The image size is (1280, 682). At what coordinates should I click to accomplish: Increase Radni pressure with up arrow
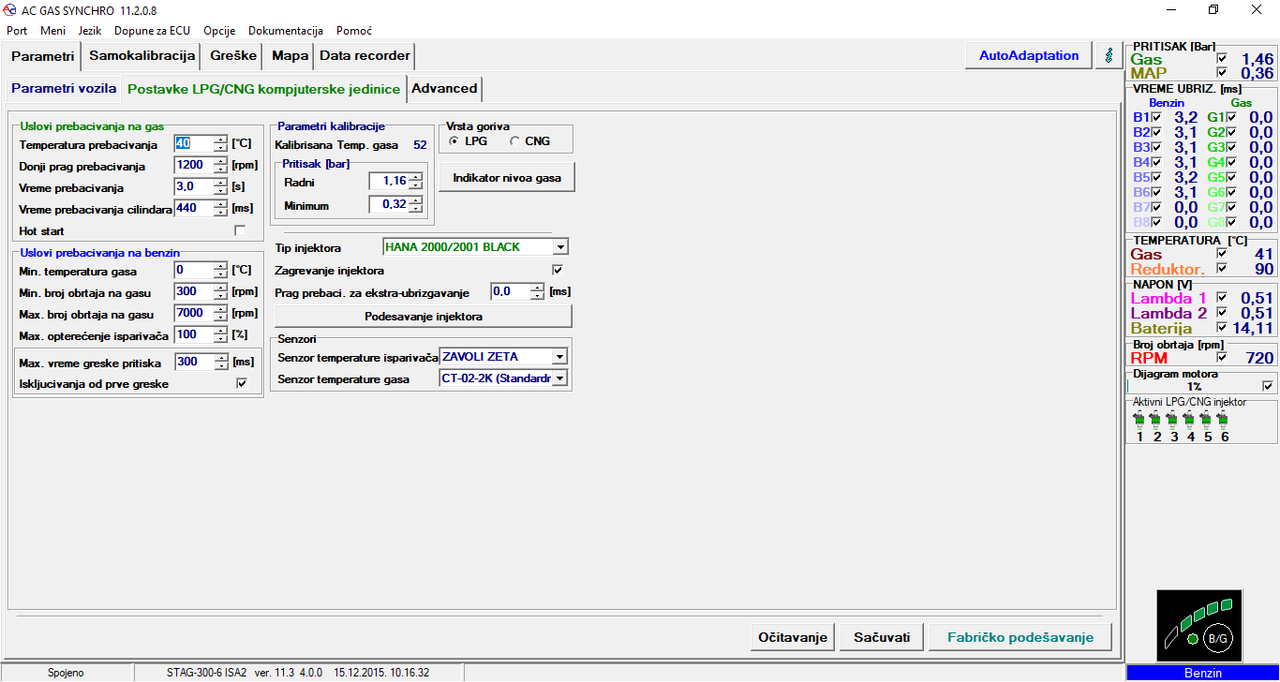pos(416,177)
